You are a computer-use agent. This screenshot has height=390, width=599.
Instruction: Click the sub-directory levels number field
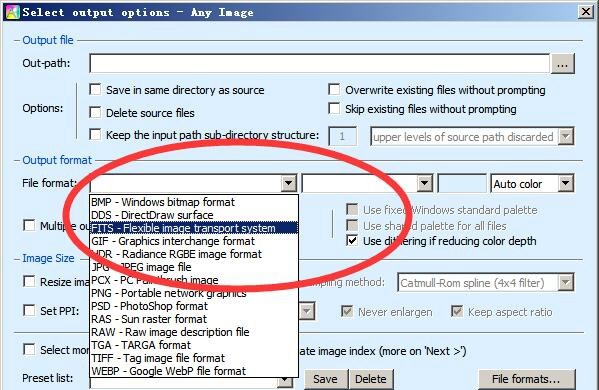click(x=343, y=136)
